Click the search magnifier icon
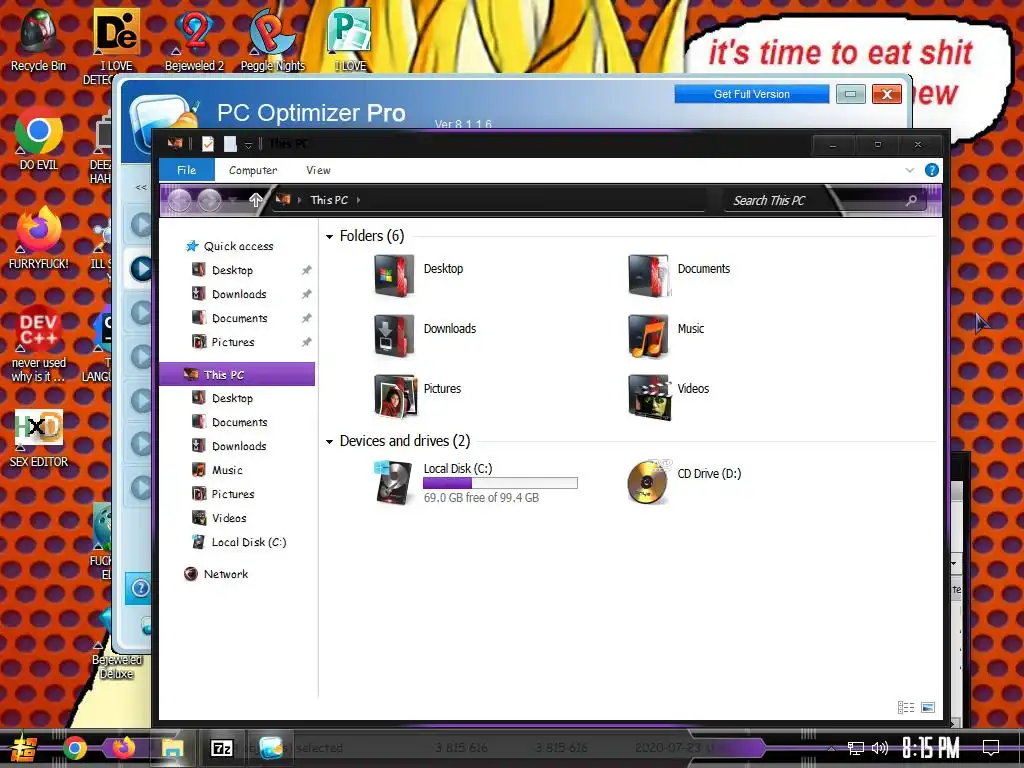The height and width of the screenshot is (768, 1024). click(x=911, y=200)
